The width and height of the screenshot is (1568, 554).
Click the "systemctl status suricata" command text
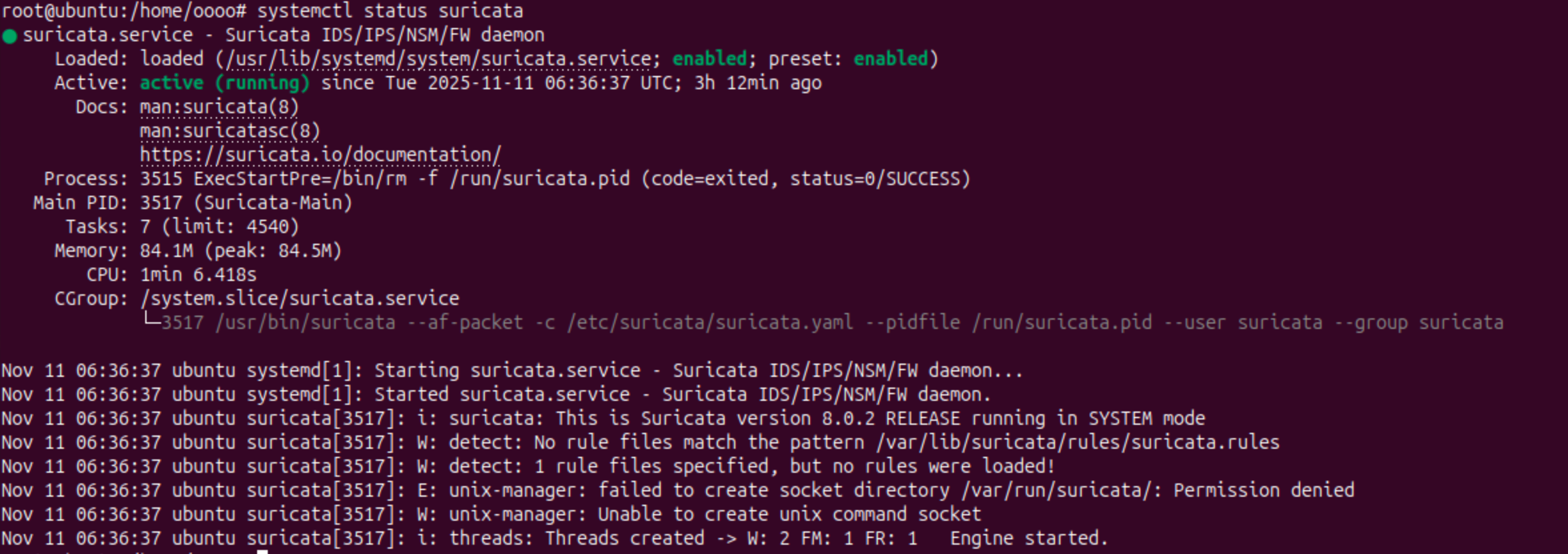tap(390, 11)
